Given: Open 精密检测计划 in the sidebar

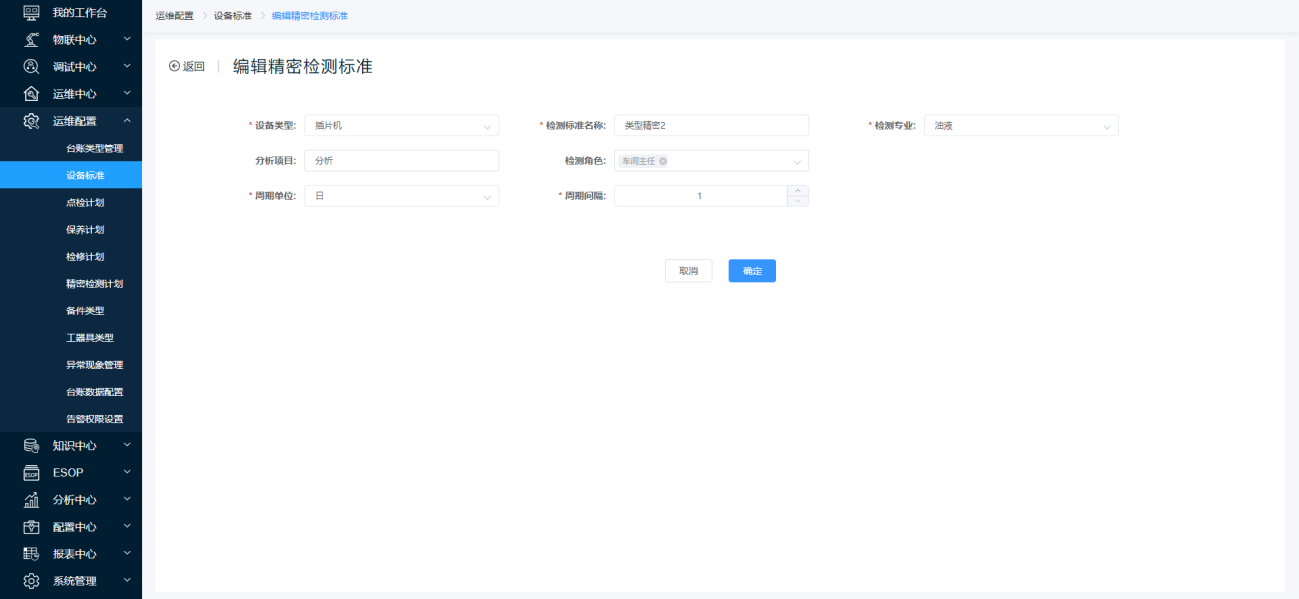Looking at the screenshot, I should pyautogui.click(x=94, y=284).
